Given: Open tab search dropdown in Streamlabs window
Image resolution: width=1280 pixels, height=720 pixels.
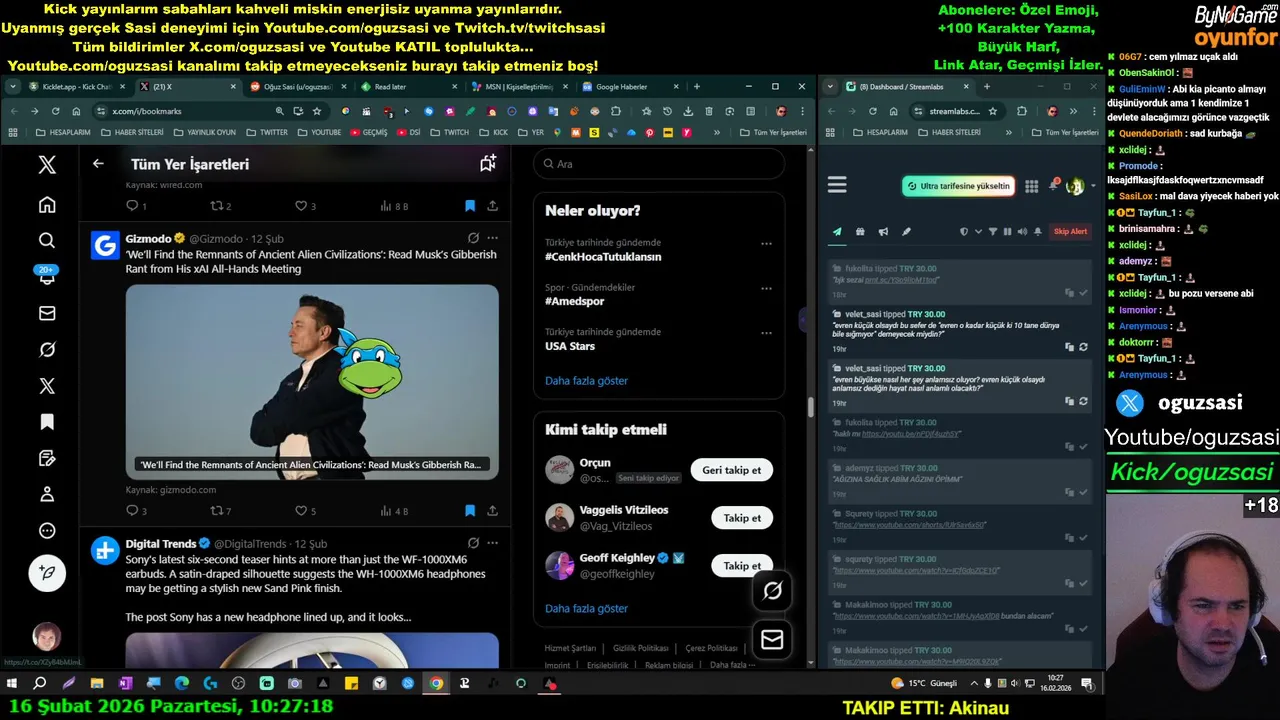Looking at the screenshot, I should click(832, 87).
